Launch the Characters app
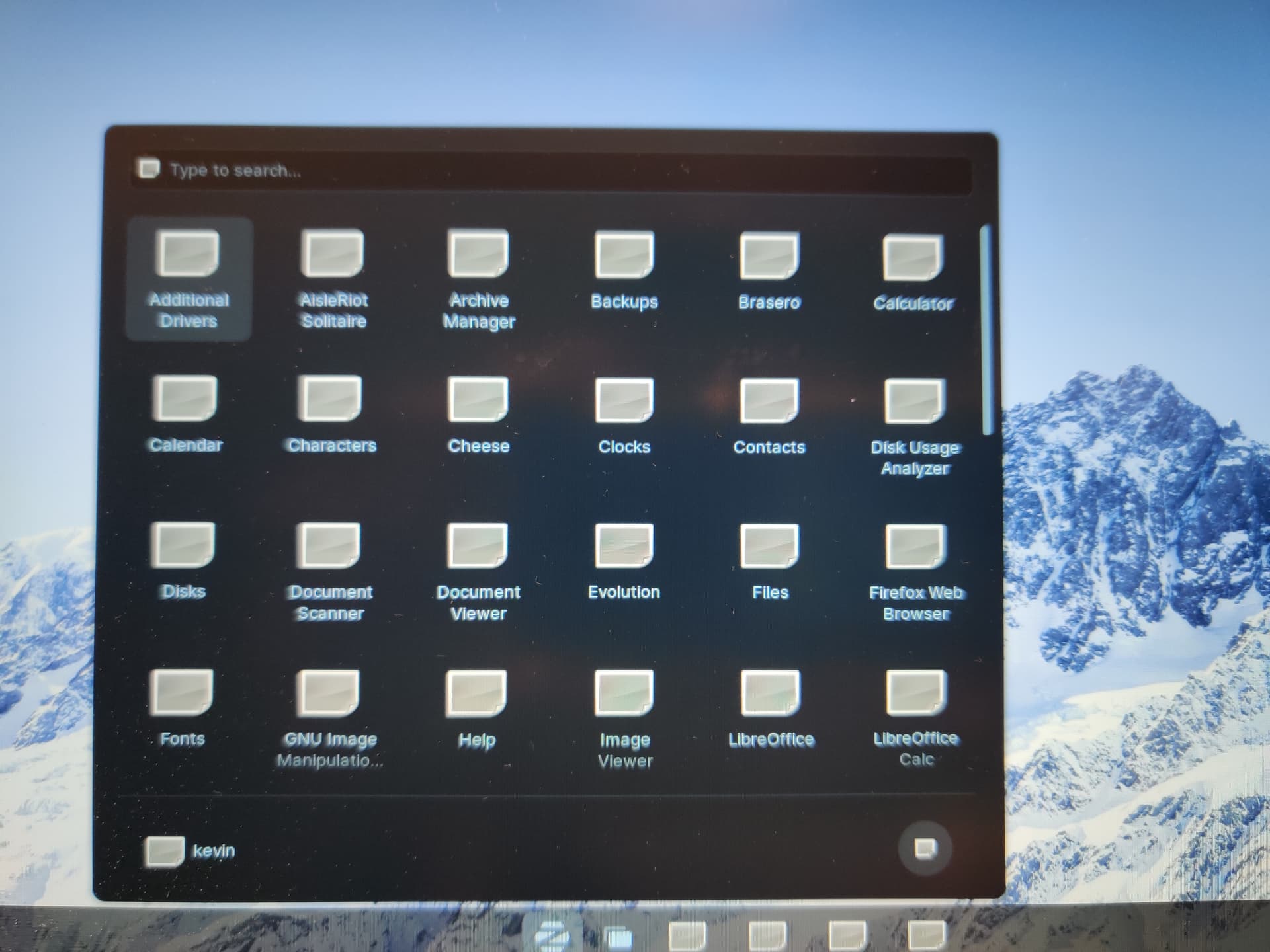The width and height of the screenshot is (1270, 952). pos(331,414)
